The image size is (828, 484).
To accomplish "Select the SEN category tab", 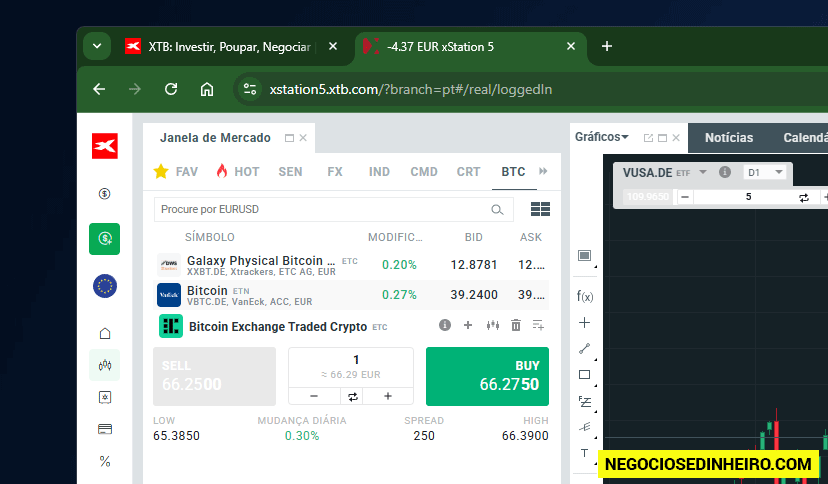I will click(290, 172).
